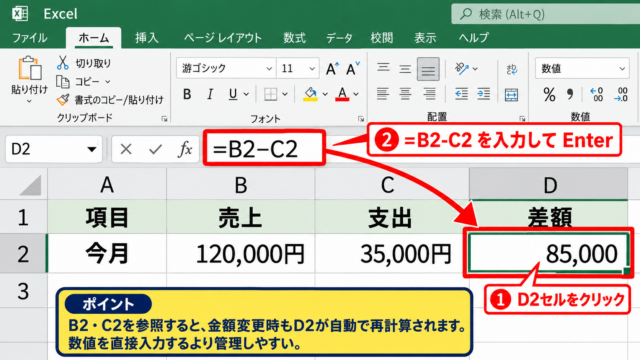Set middle vertical alignment
The height and width of the screenshot is (360, 640).
(x=405, y=69)
